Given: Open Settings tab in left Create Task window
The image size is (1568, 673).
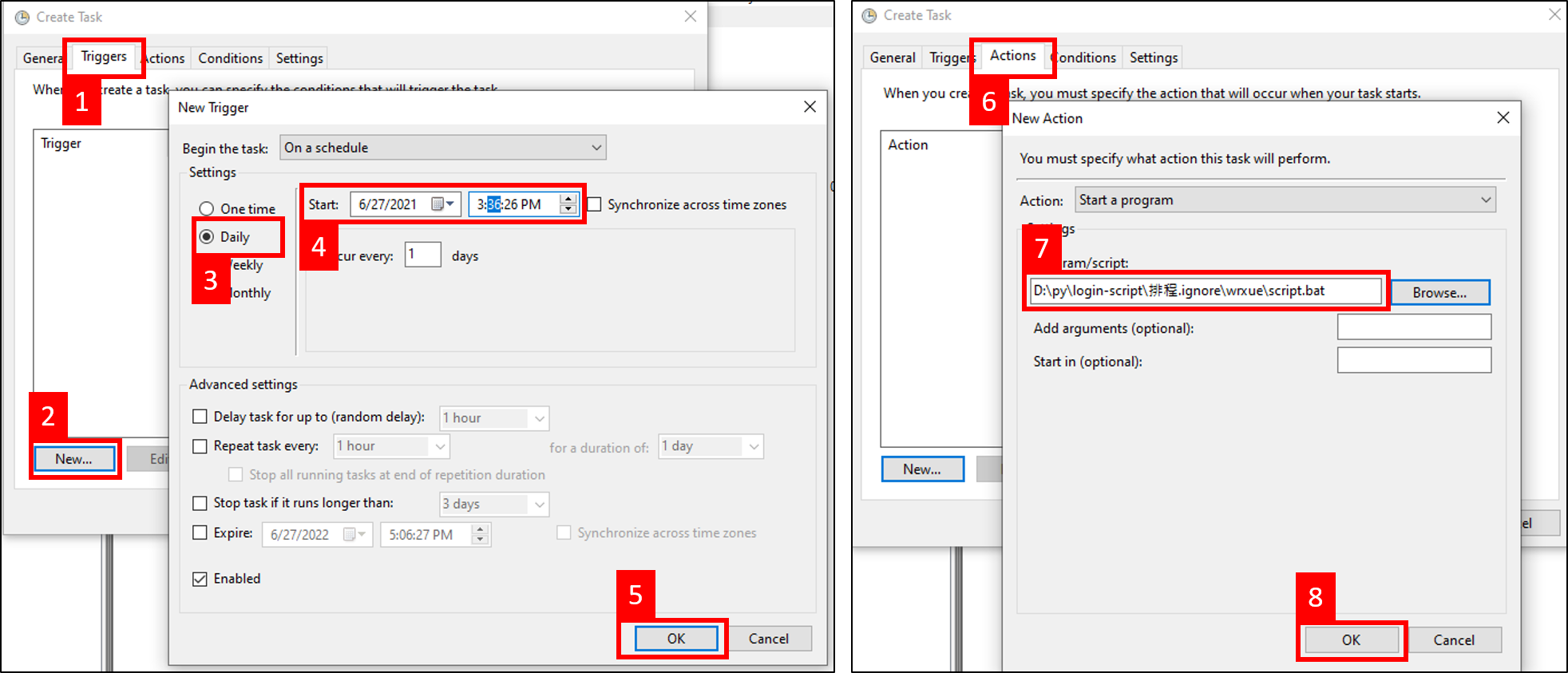Looking at the screenshot, I should tap(299, 58).
